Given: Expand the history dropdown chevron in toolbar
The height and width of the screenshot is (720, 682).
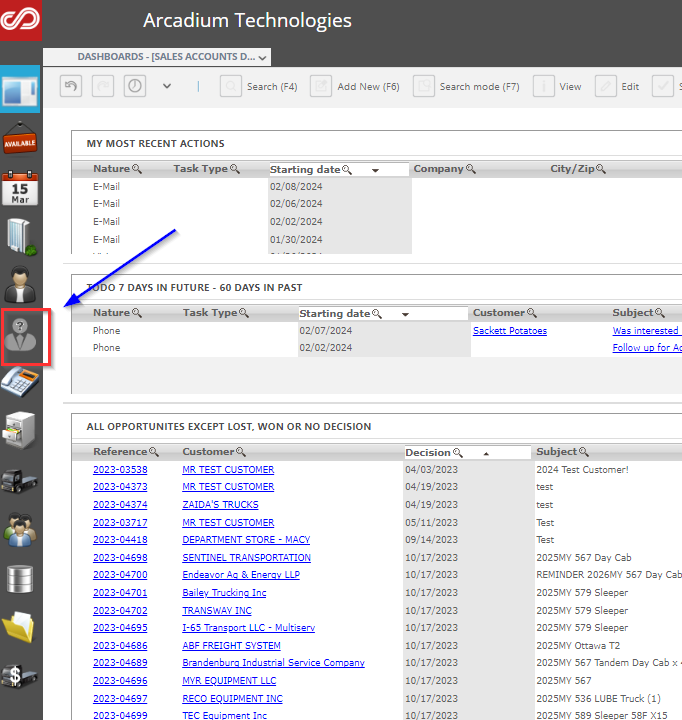Looking at the screenshot, I should tap(167, 86).
